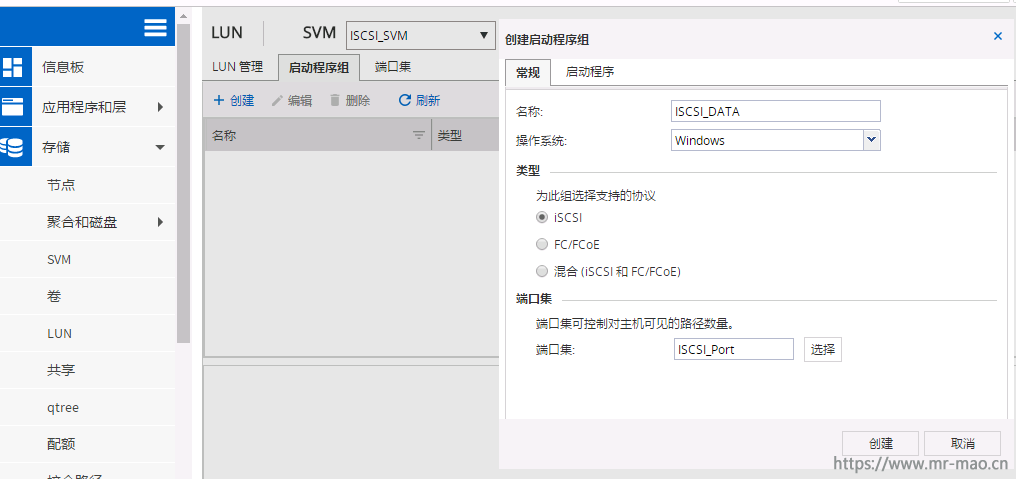Switch to the LUN 管理 tab
1016x479 pixels.
[237, 67]
